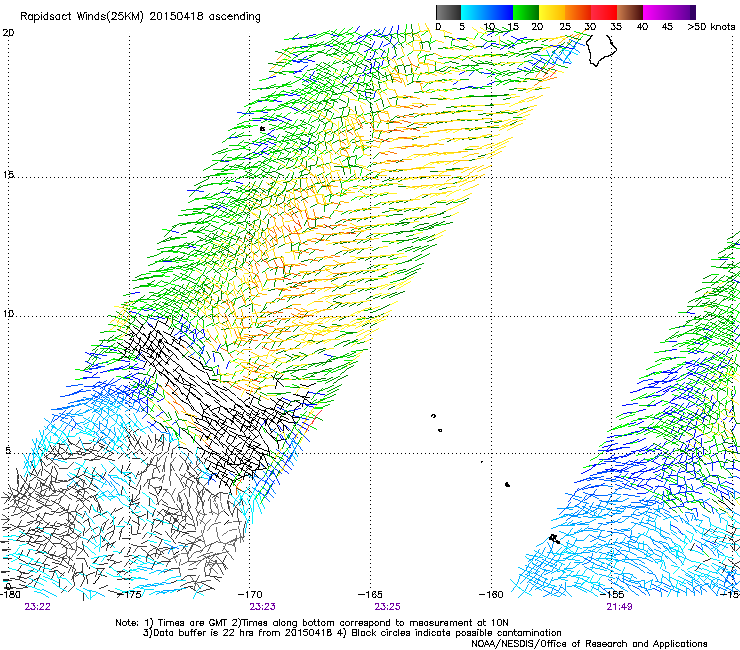Viewport: 740px width, 650px height.
Task: Click the '45' label on the color legend
Action: coord(667,27)
